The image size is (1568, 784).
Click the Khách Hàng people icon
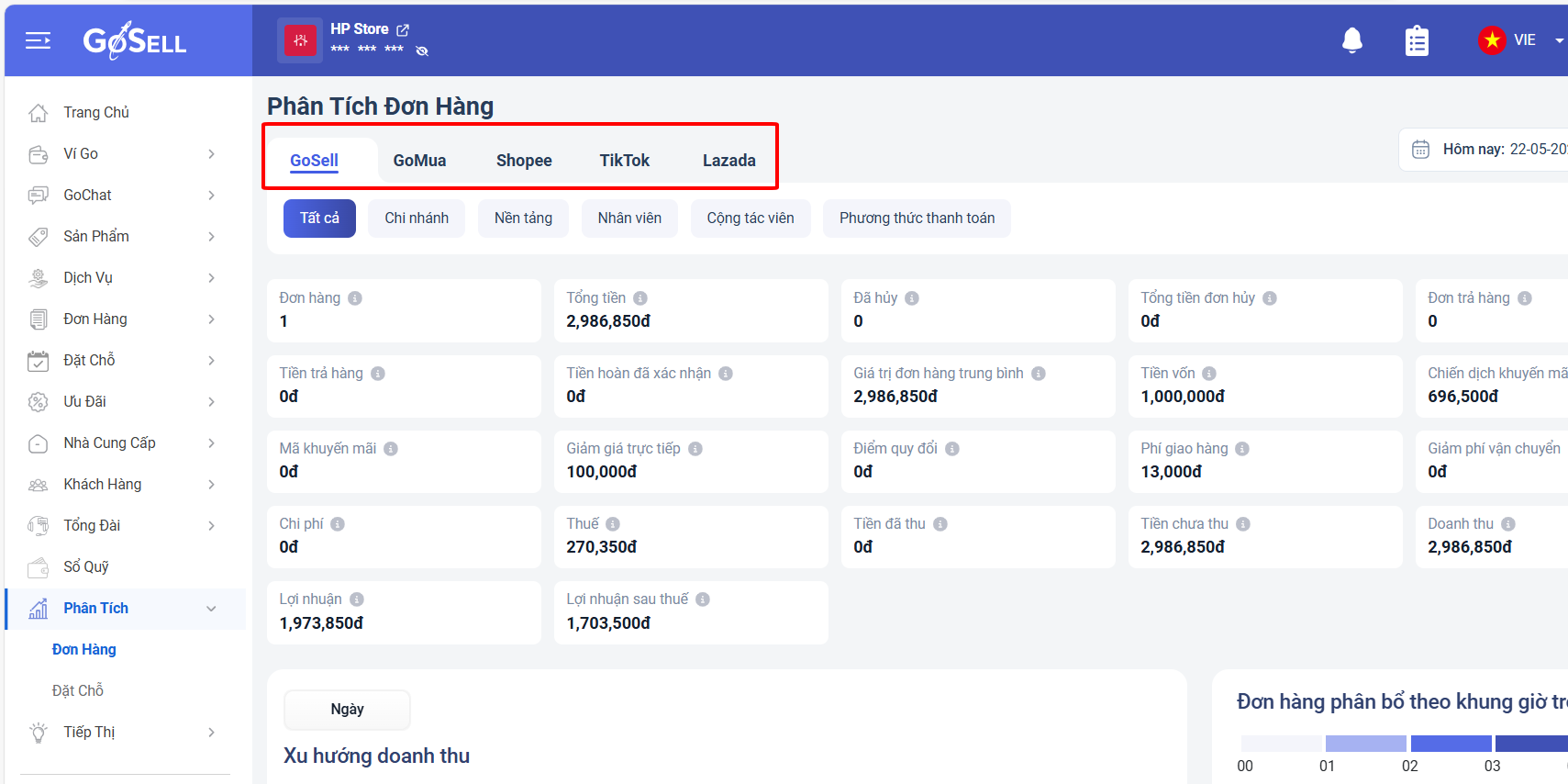click(x=39, y=485)
